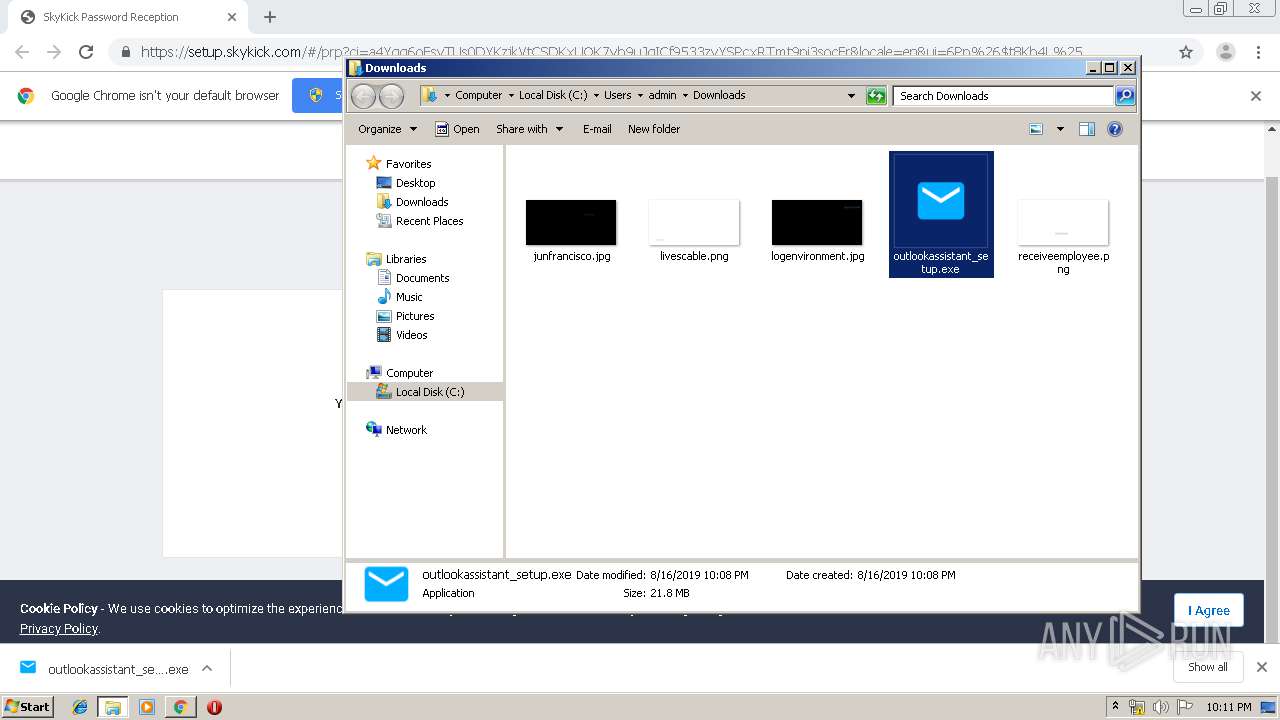
Task: Click Show all downloads button
Action: 1208,667
